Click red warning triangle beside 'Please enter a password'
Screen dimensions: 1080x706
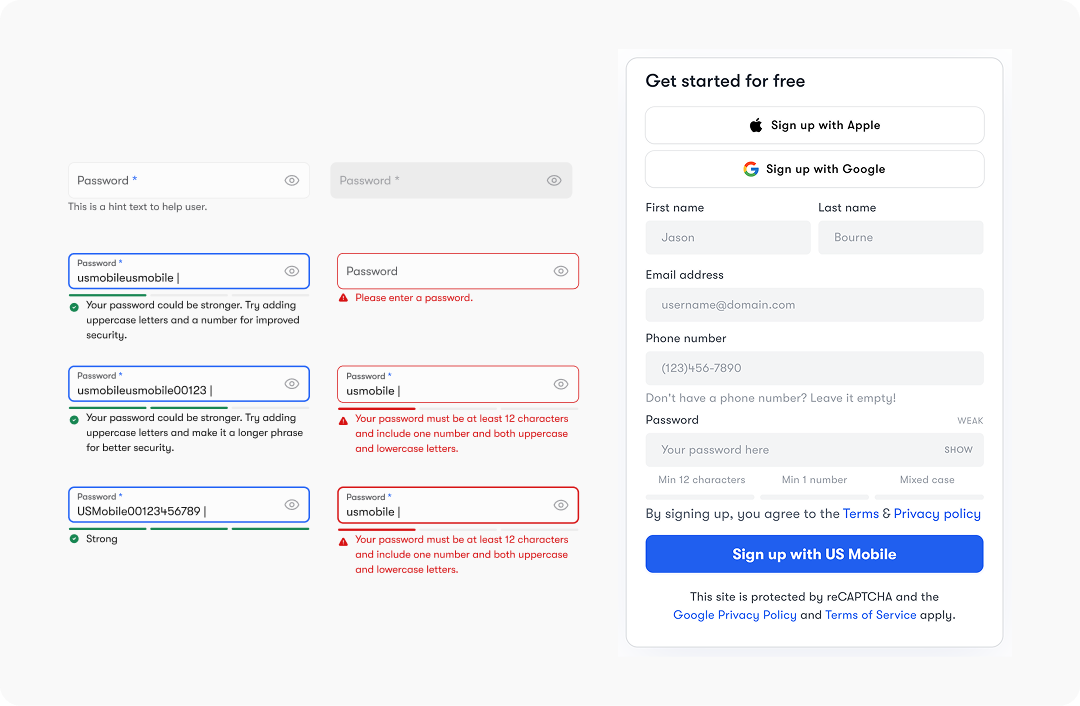point(343,298)
